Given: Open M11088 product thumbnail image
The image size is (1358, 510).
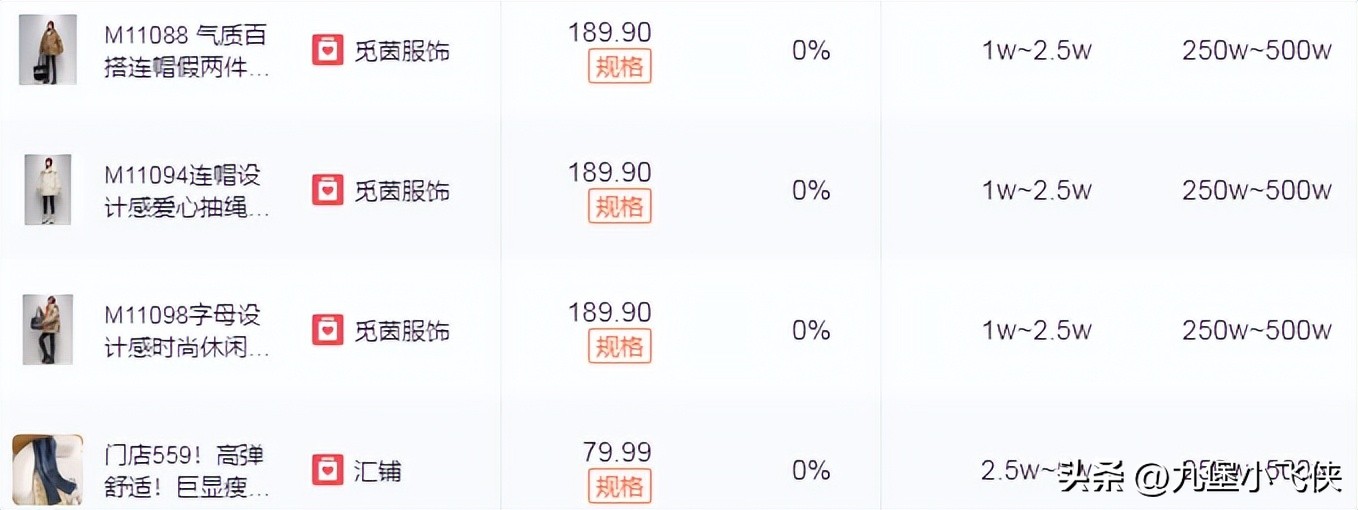Looking at the screenshot, I should point(48,50).
